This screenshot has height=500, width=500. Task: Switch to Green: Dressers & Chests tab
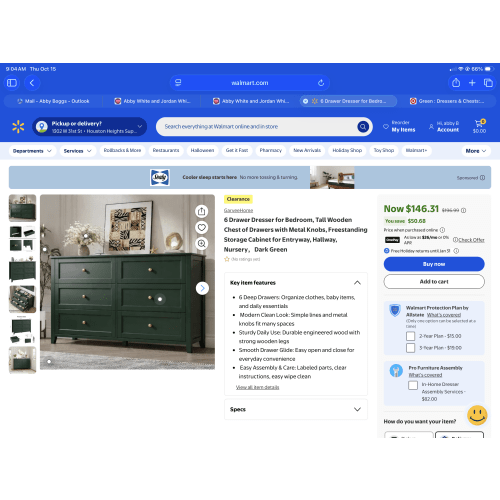pyautogui.click(x=447, y=101)
